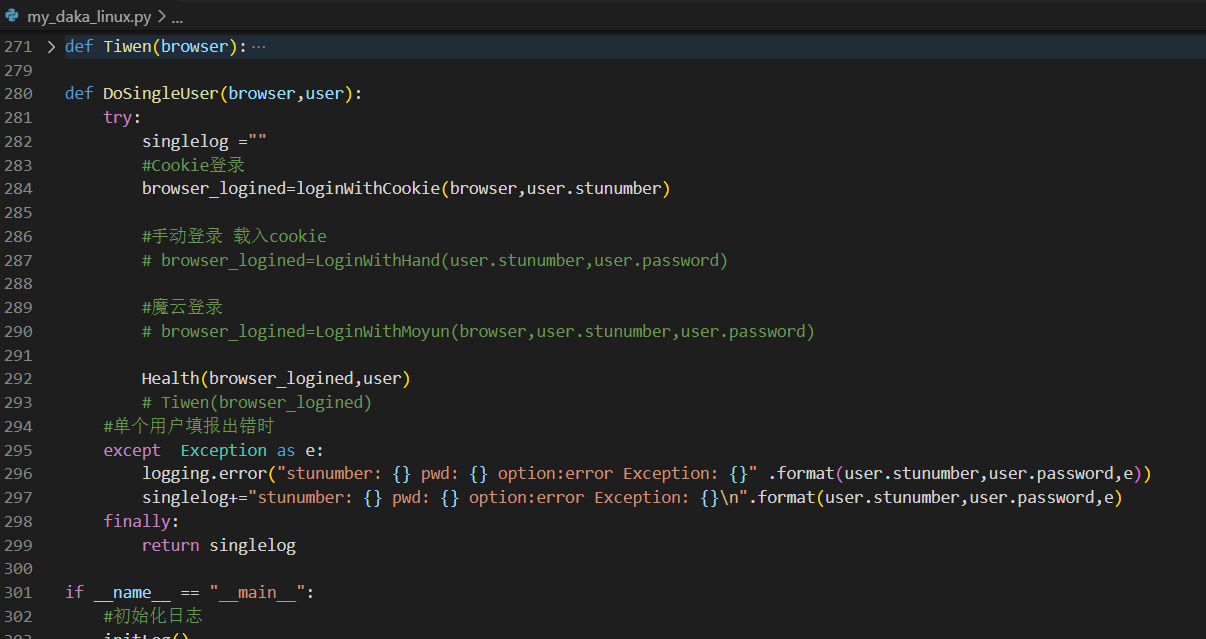Click the try keyword on line 281

point(117,117)
